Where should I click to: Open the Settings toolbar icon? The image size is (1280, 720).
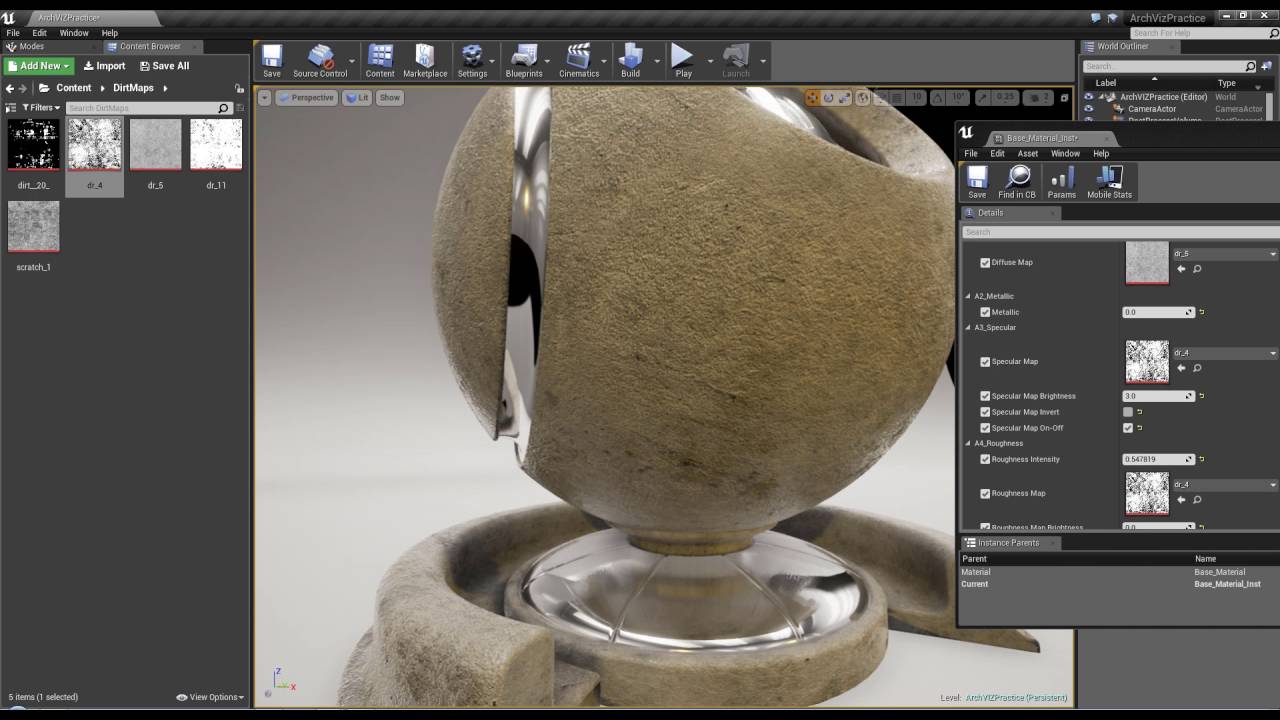[472, 61]
